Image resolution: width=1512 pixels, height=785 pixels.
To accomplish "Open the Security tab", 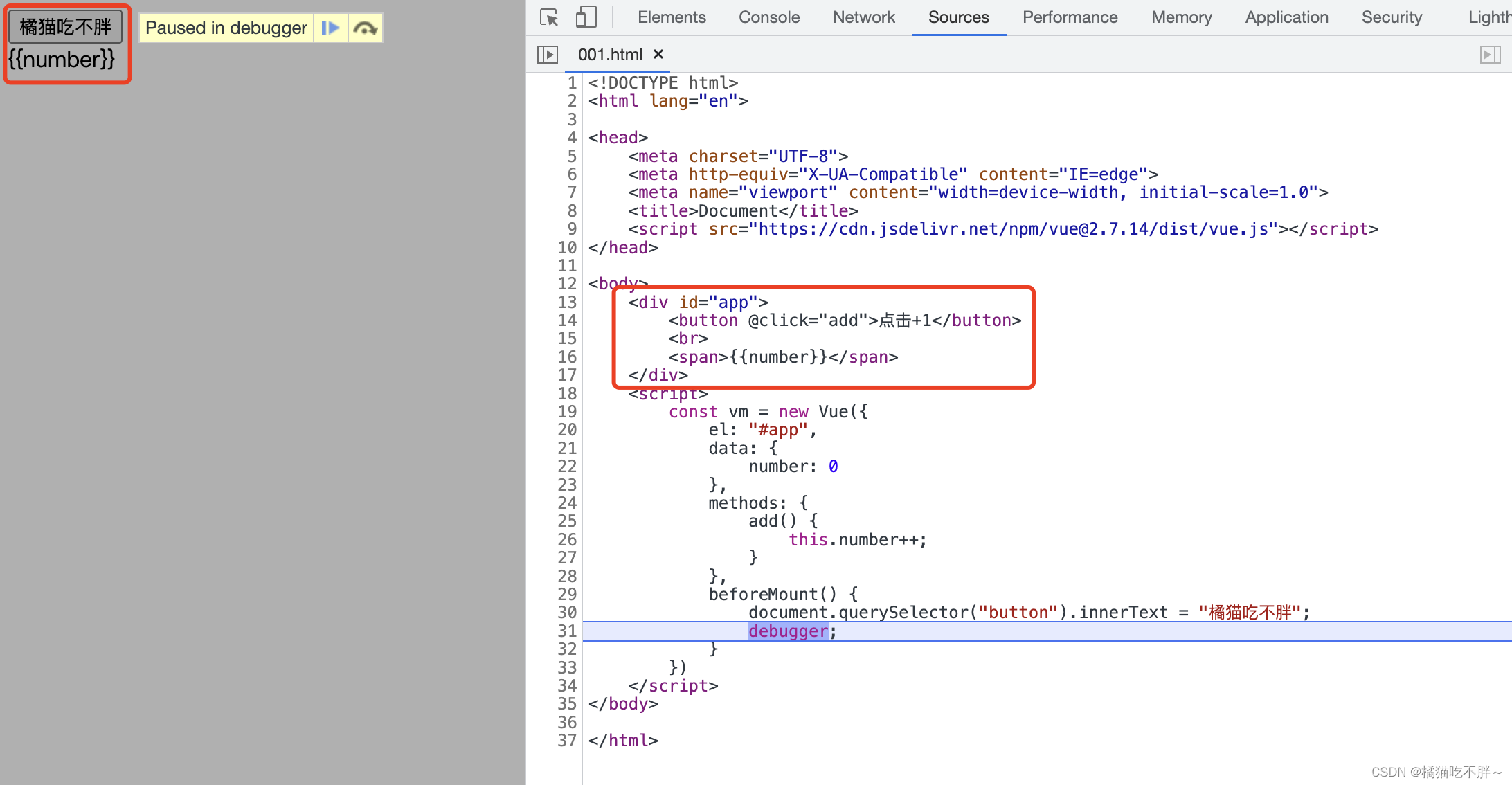I will click(1392, 17).
